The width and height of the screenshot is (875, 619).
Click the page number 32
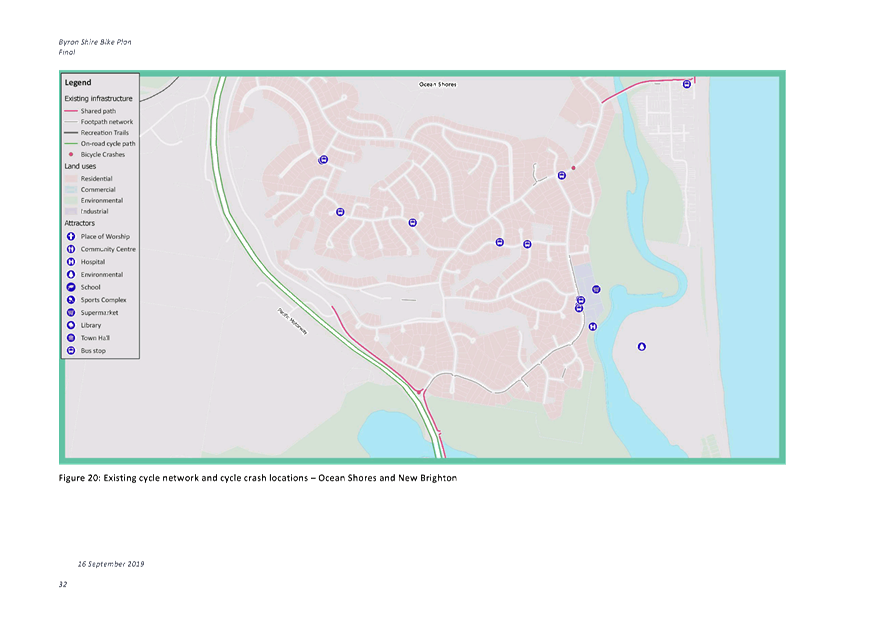pos(62,584)
